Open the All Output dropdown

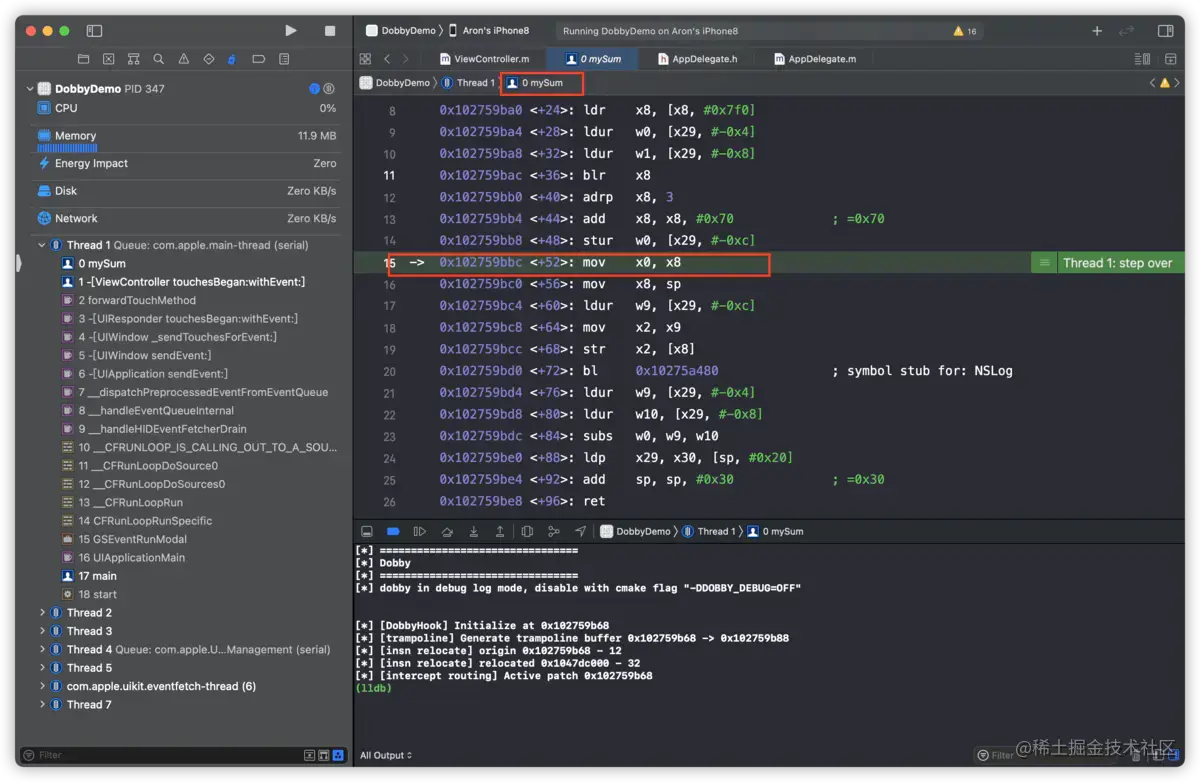386,755
